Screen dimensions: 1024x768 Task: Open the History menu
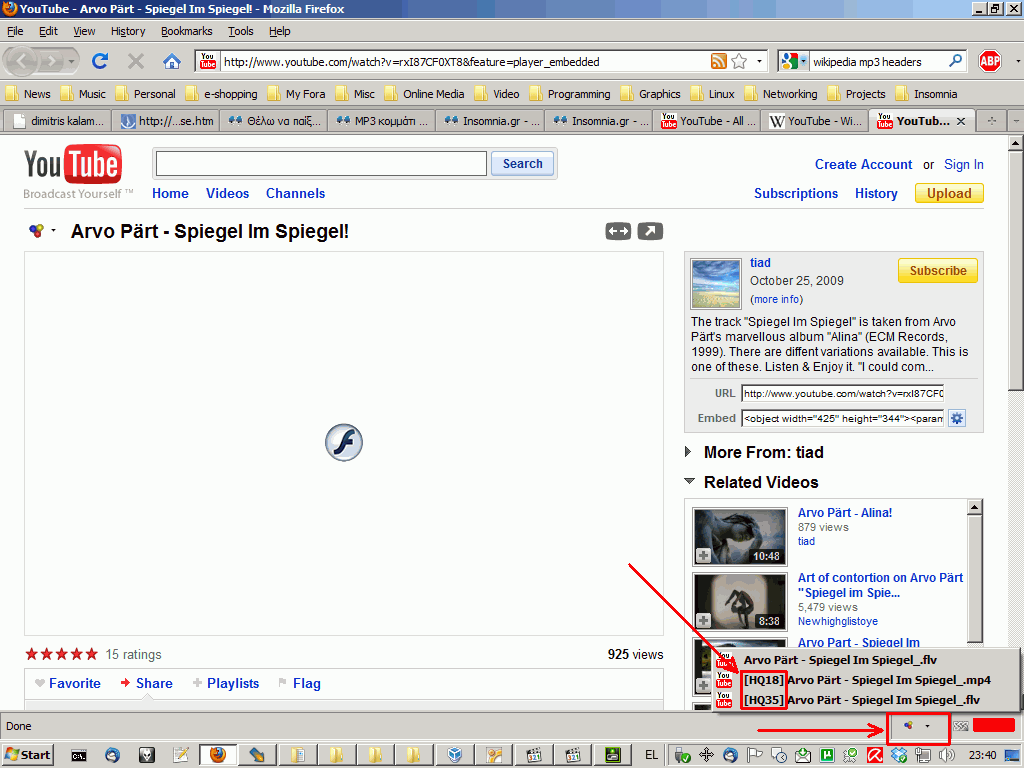pyautogui.click(x=128, y=31)
